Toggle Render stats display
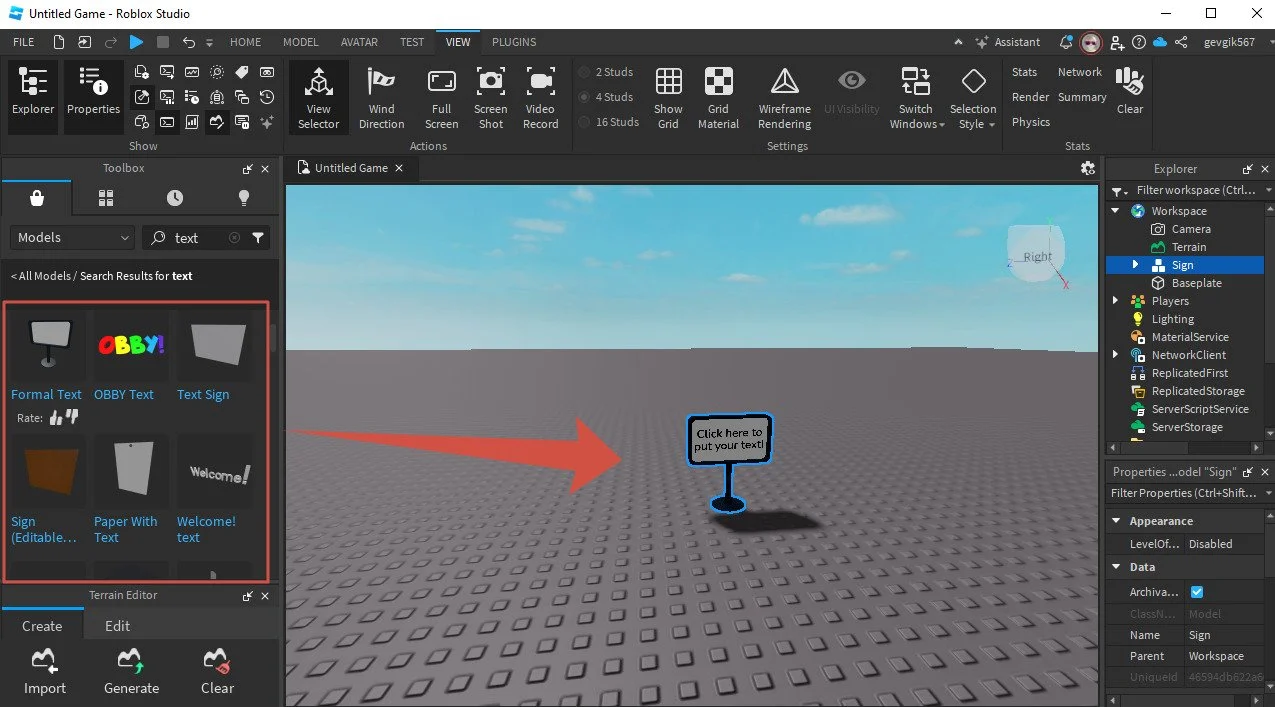 point(1030,97)
